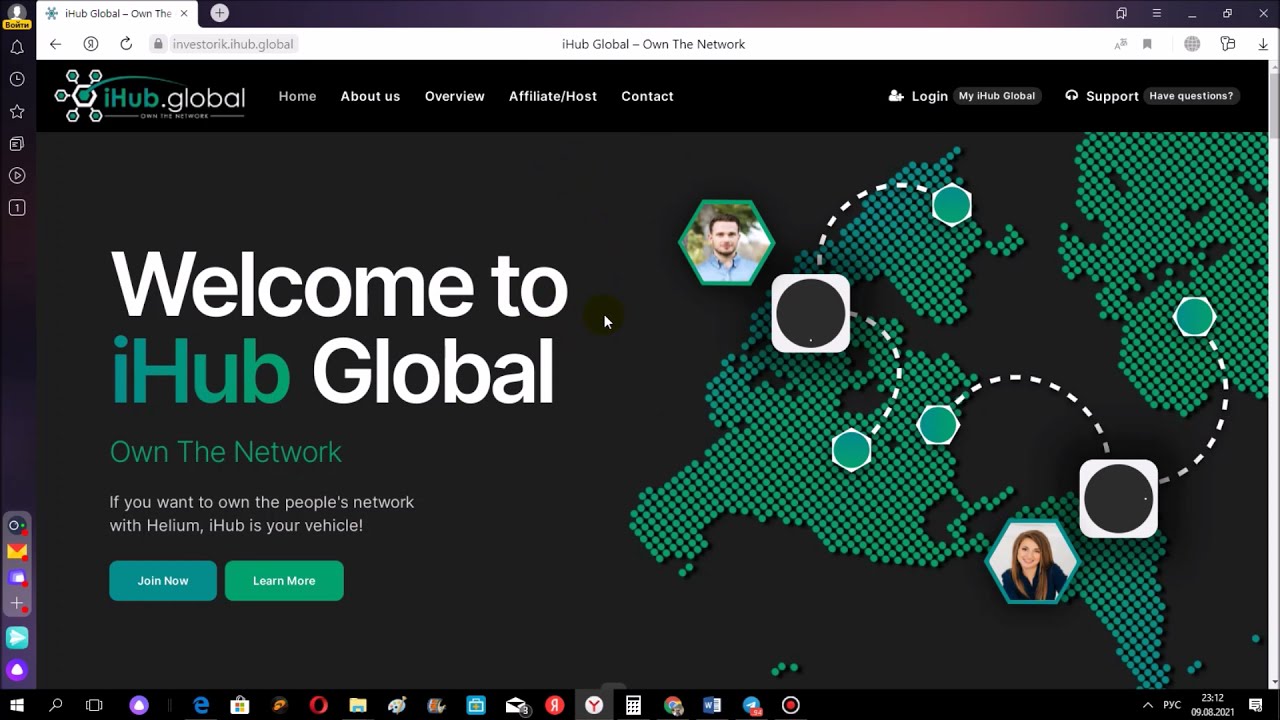Launch Microsoft Edge from the taskbar

coord(201,705)
